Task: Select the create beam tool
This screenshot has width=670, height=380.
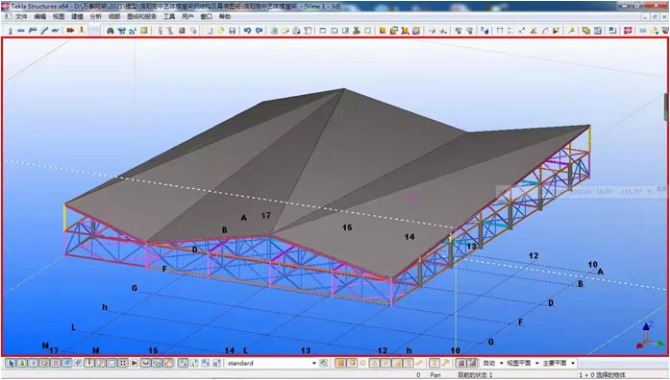Action: click(x=21, y=31)
